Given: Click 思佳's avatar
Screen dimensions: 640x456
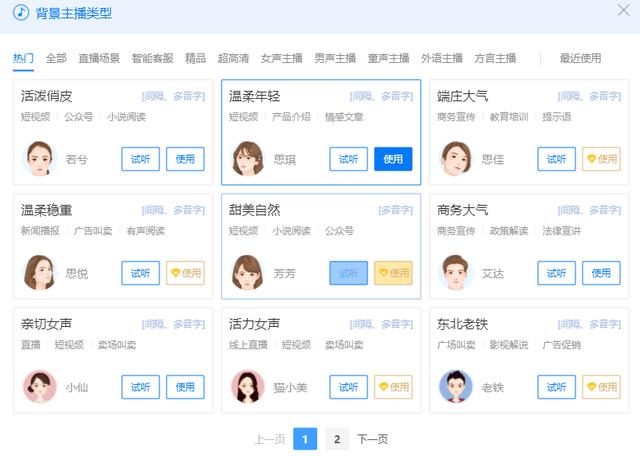Looking at the screenshot, I should pyautogui.click(x=456, y=158).
